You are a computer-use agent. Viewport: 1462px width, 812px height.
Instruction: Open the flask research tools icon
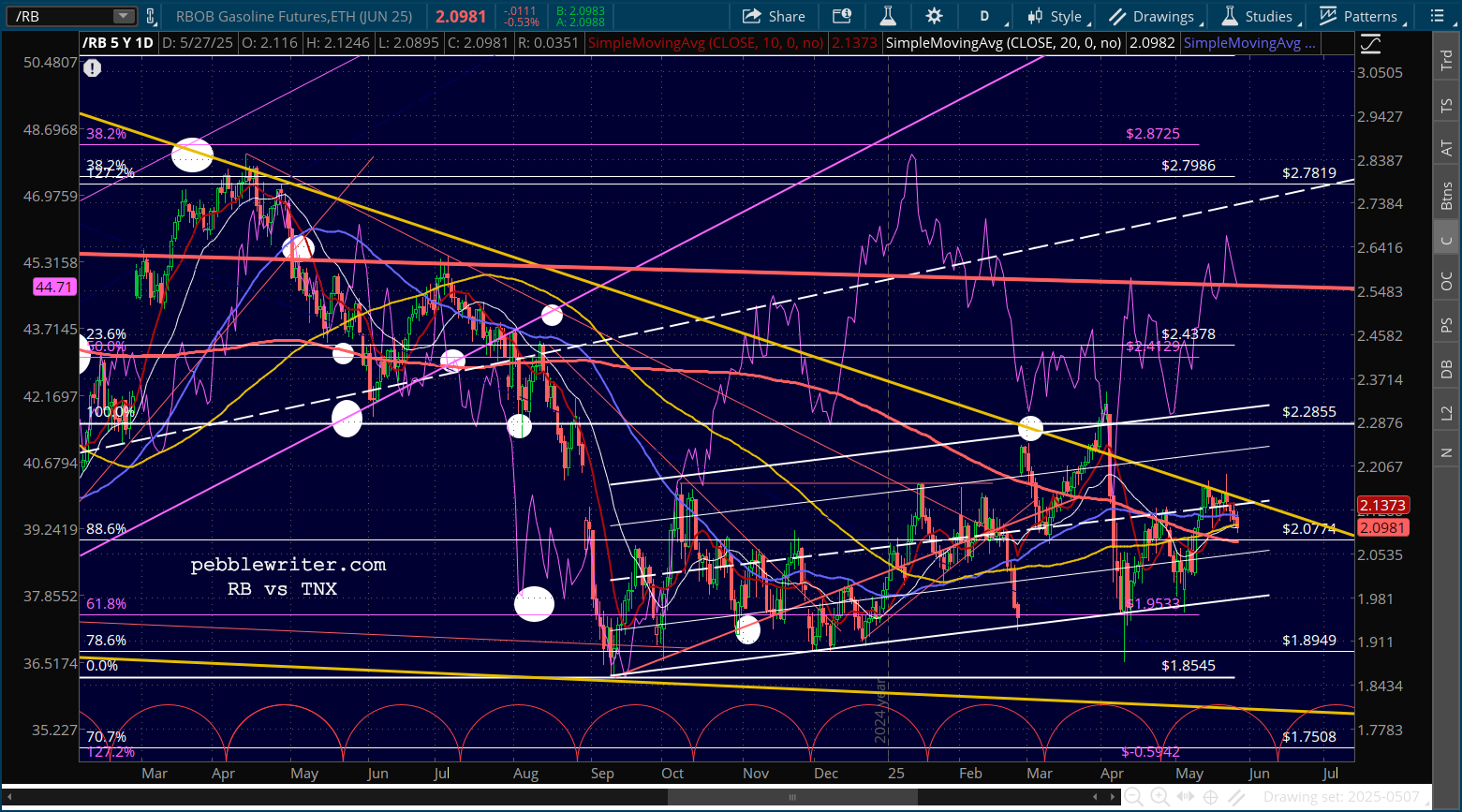click(x=888, y=16)
